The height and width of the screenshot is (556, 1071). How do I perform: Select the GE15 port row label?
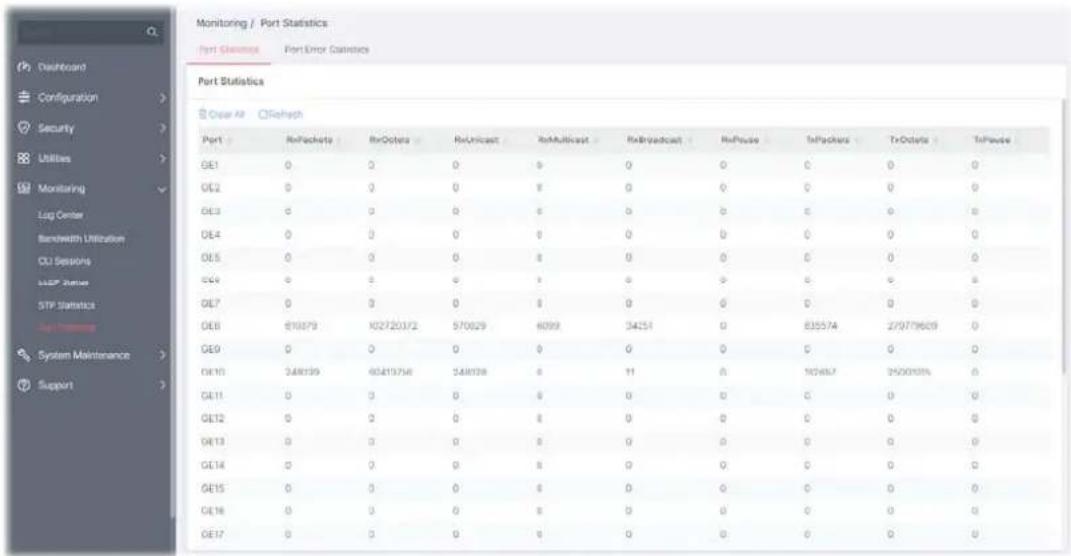point(212,488)
